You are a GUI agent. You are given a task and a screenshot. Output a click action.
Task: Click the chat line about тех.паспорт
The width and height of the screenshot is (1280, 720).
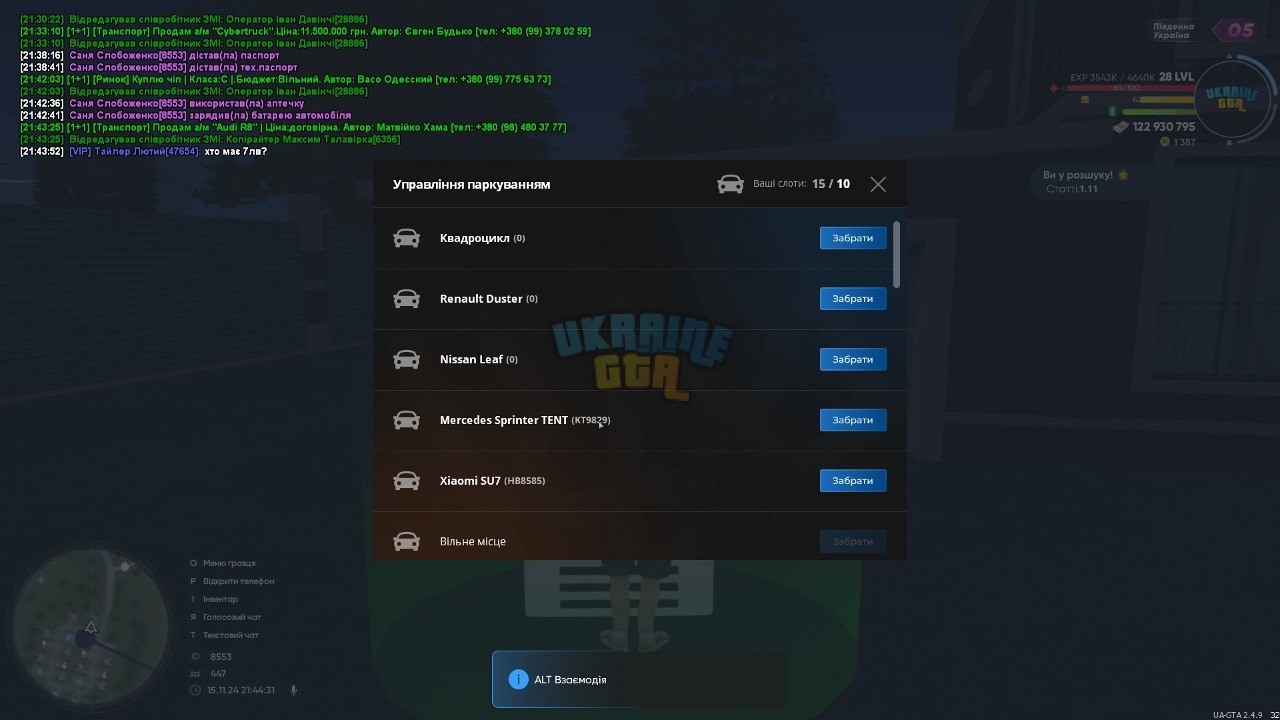click(x=159, y=67)
